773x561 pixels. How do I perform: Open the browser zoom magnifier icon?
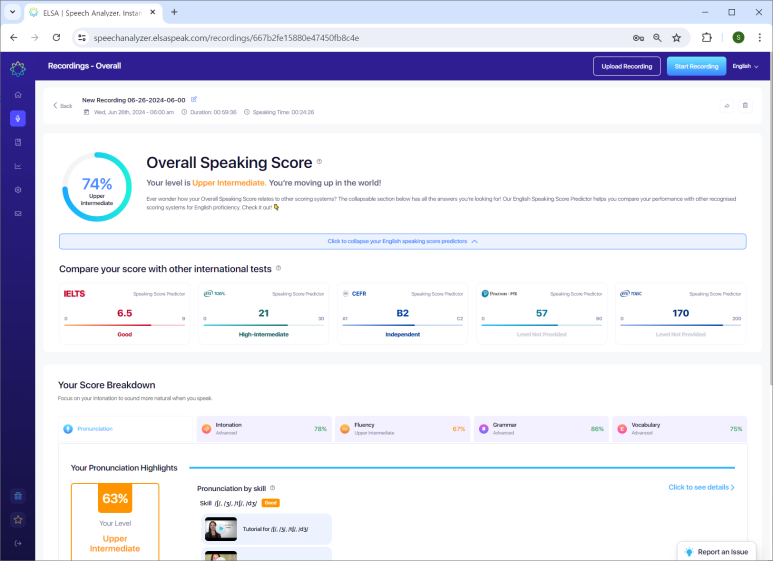point(658,37)
